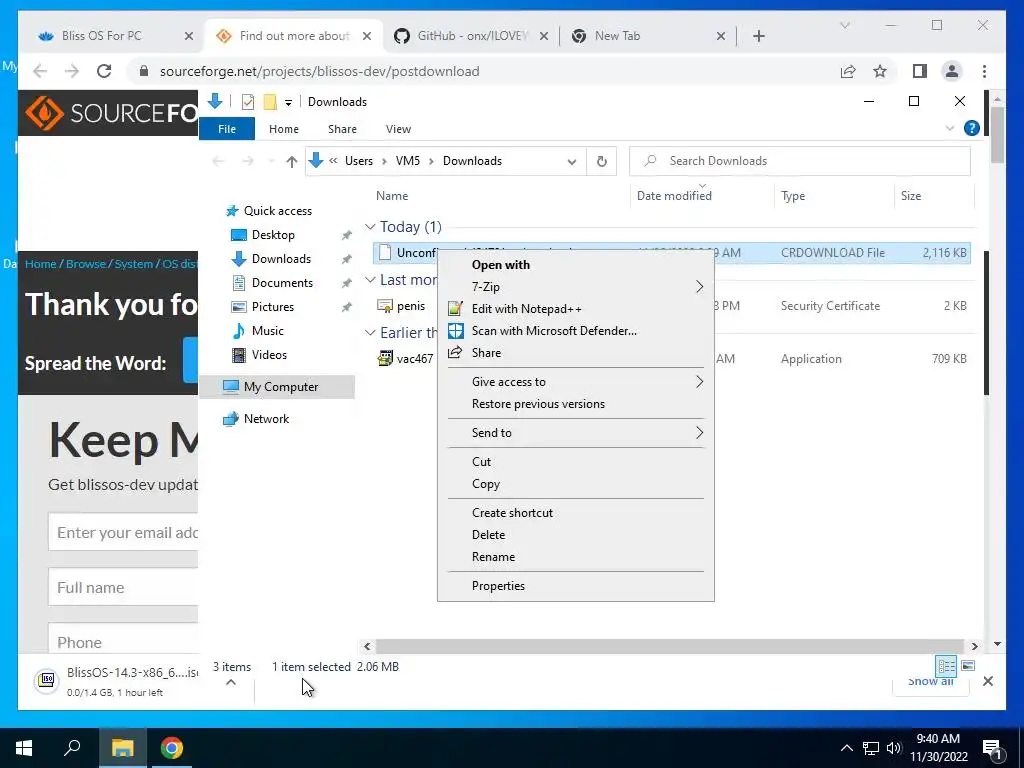This screenshot has height=768, width=1024.
Task: Open Chrome's side panel icon
Action: [x=920, y=71]
